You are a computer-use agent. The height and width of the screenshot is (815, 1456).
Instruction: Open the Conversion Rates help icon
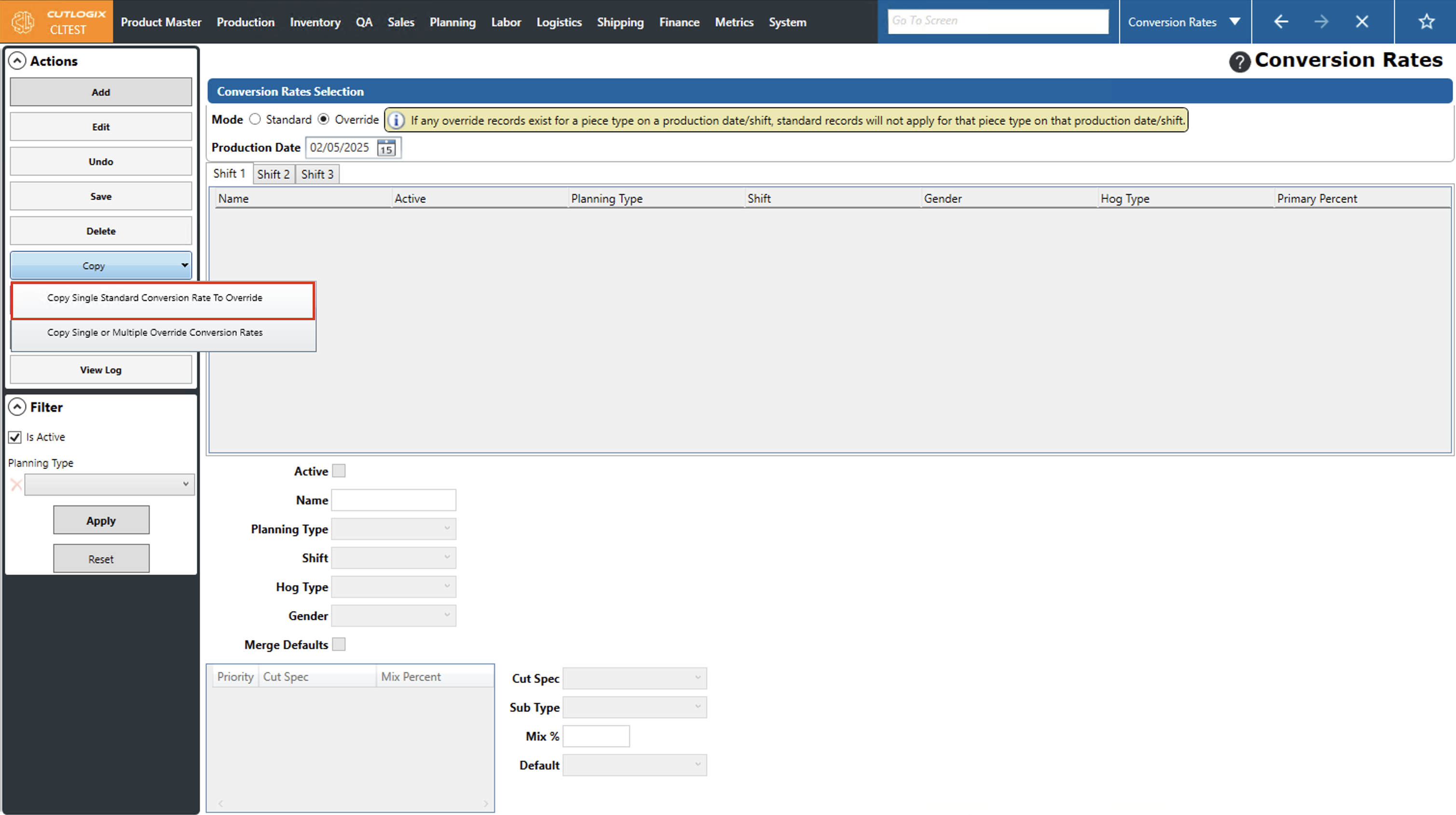coord(1239,61)
